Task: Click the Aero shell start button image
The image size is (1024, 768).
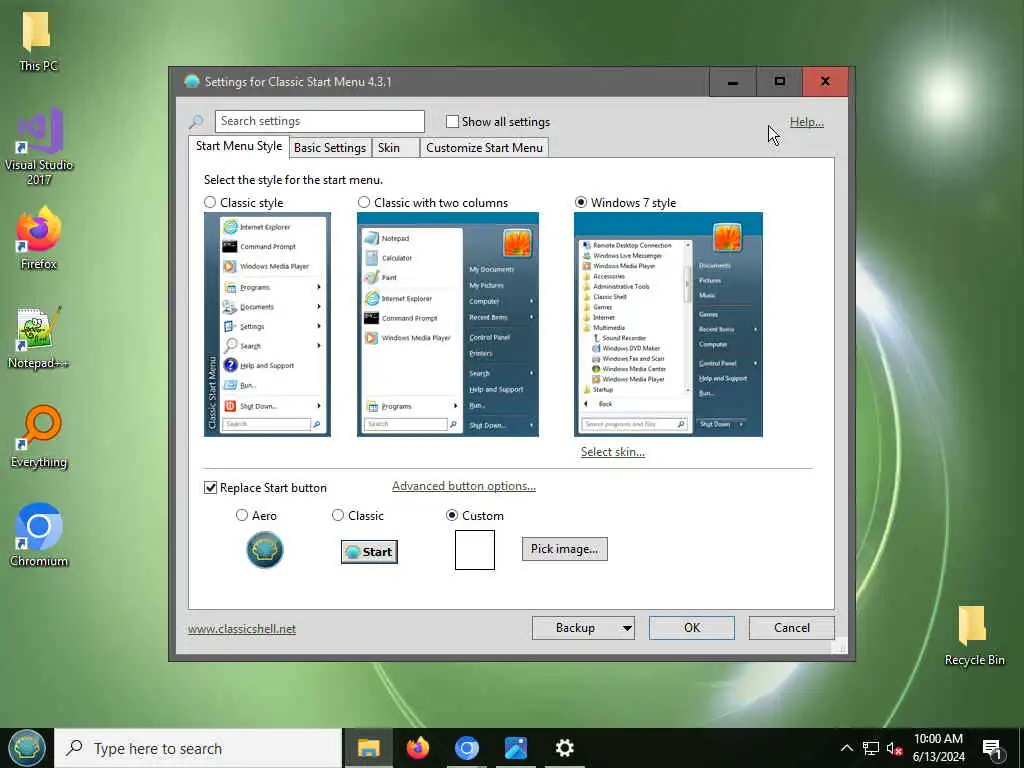Action: [x=264, y=550]
